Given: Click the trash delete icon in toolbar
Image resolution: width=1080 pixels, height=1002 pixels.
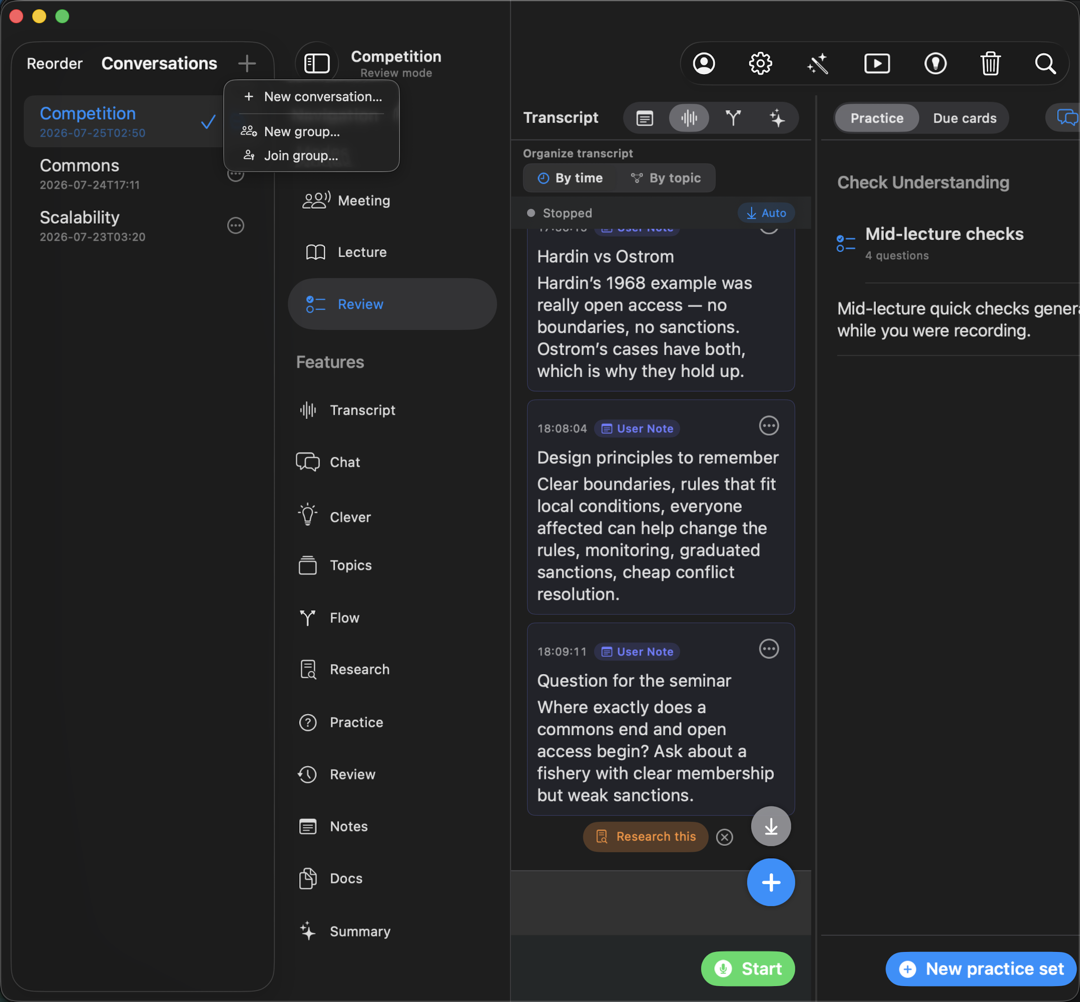Looking at the screenshot, I should tap(990, 63).
